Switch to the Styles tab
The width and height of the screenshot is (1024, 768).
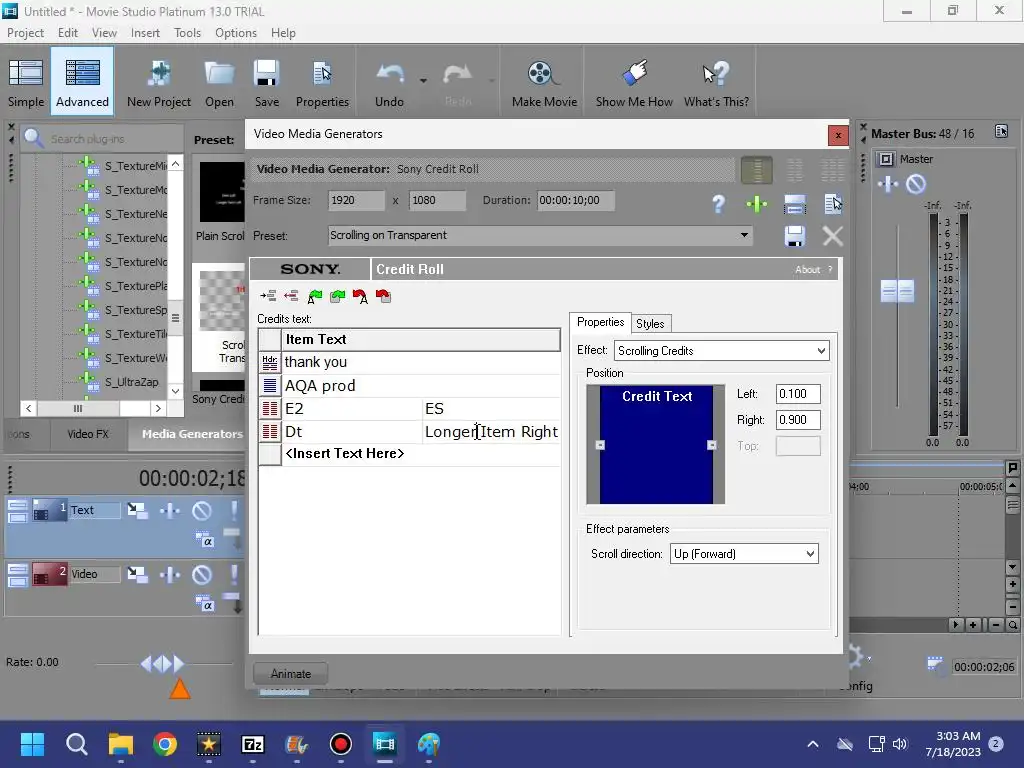(x=650, y=323)
